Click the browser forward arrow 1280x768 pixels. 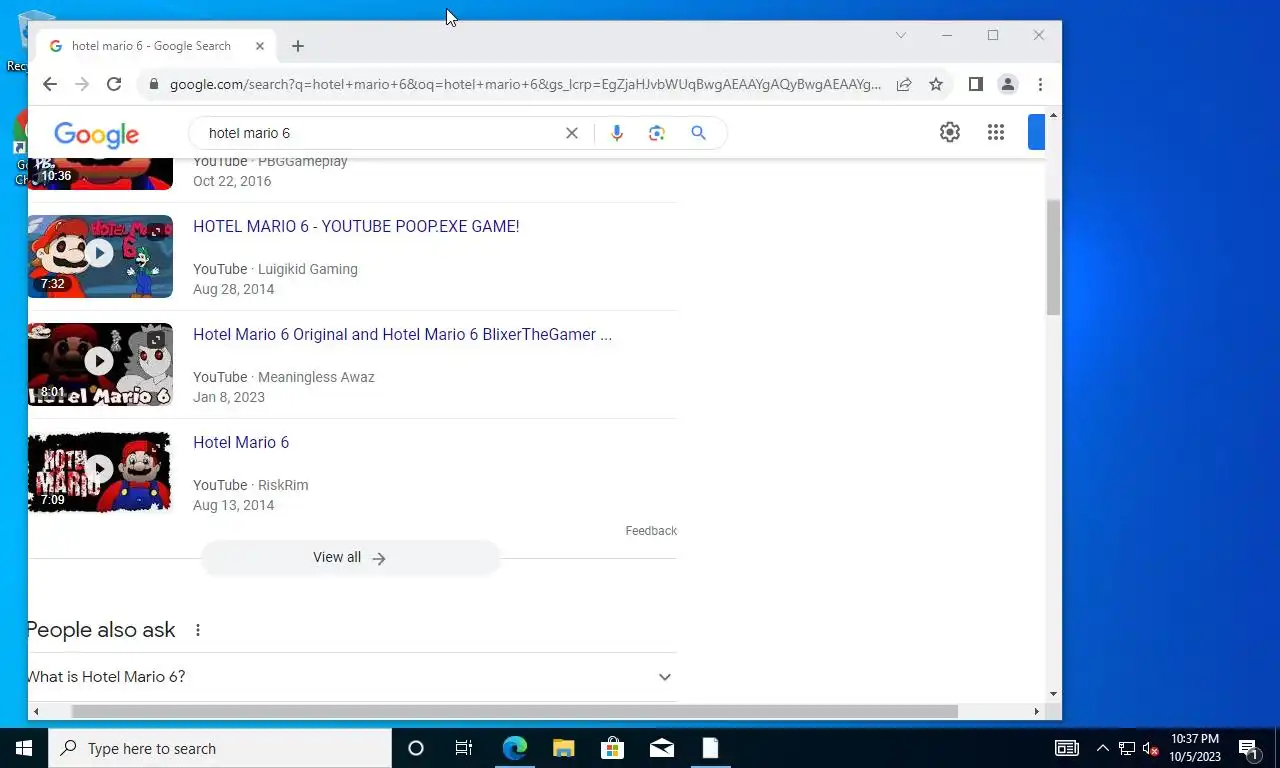pyautogui.click(x=82, y=84)
